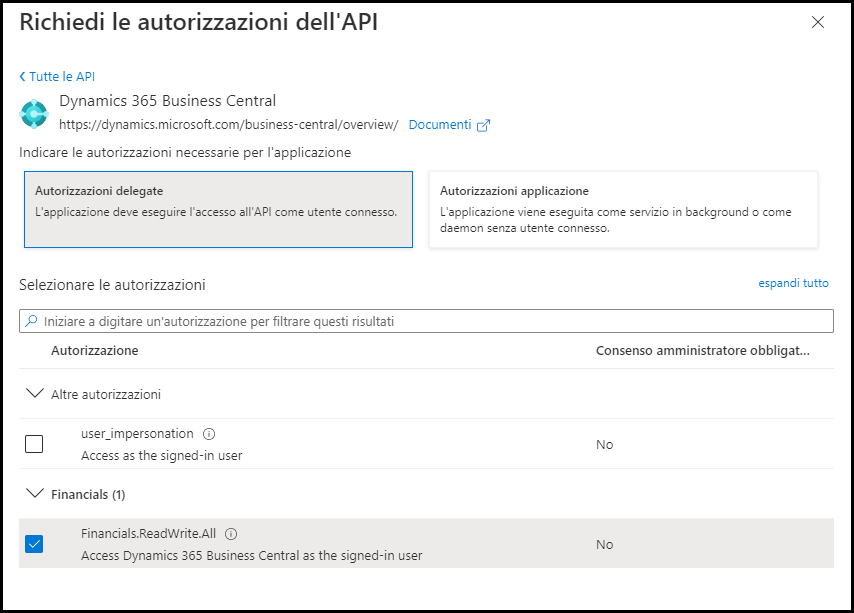This screenshot has width=854, height=613.
Task: Select the Autorizzazioni applicazione option
Action: [x=623, y=209]
